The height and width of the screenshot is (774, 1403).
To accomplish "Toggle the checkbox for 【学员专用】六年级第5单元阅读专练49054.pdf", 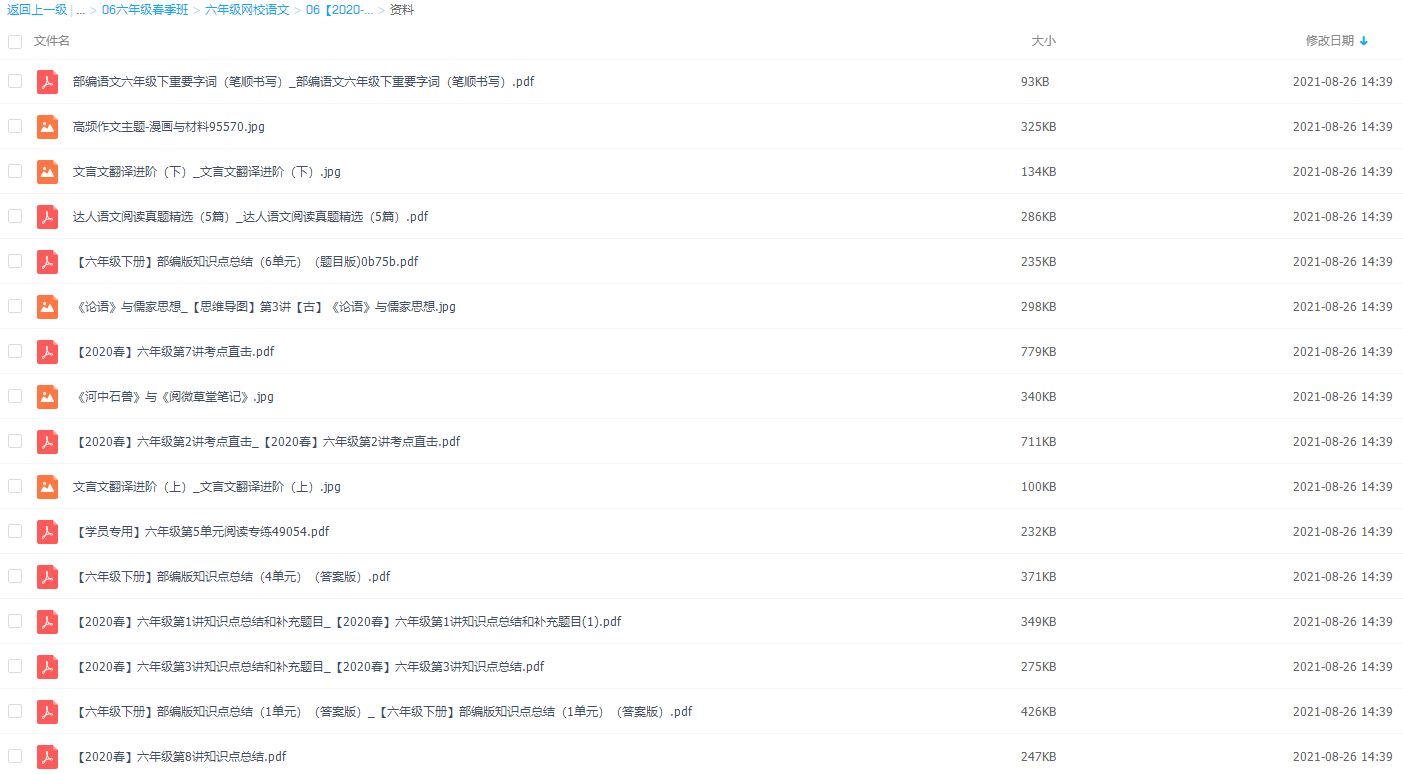I will click(x=14, y=531).
